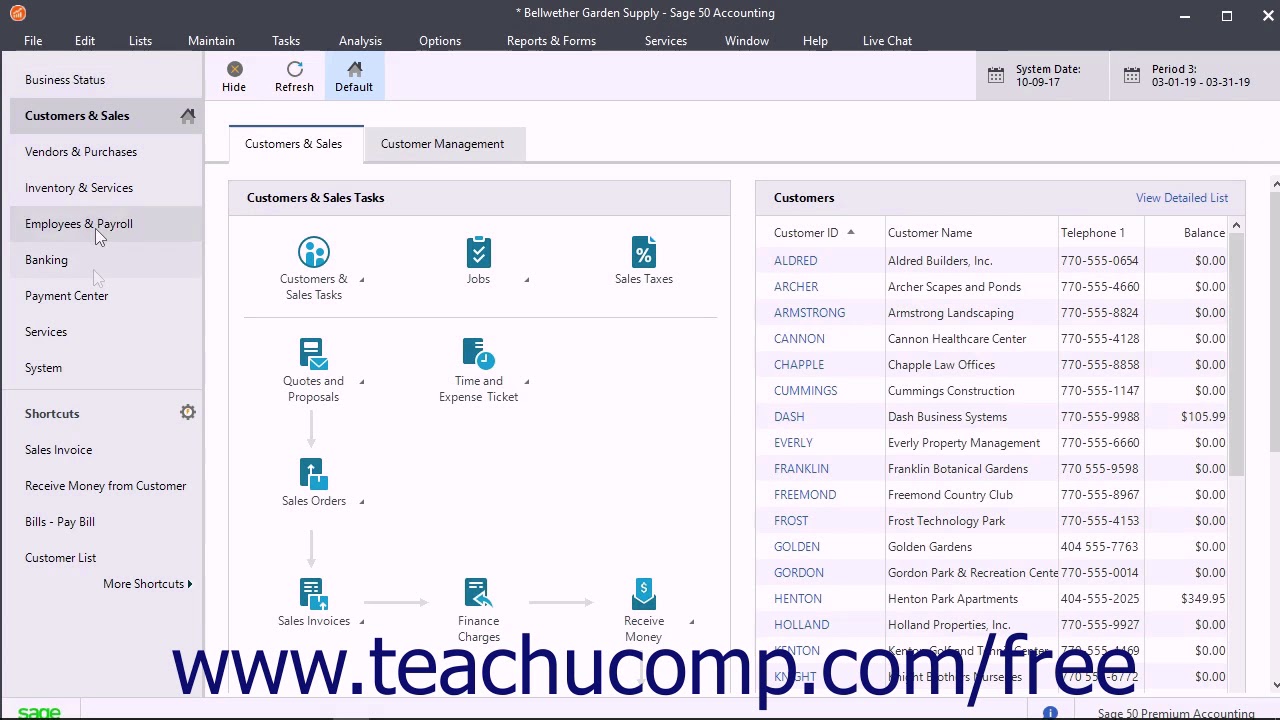Click the Hide toolbar icon

(234, 69)
